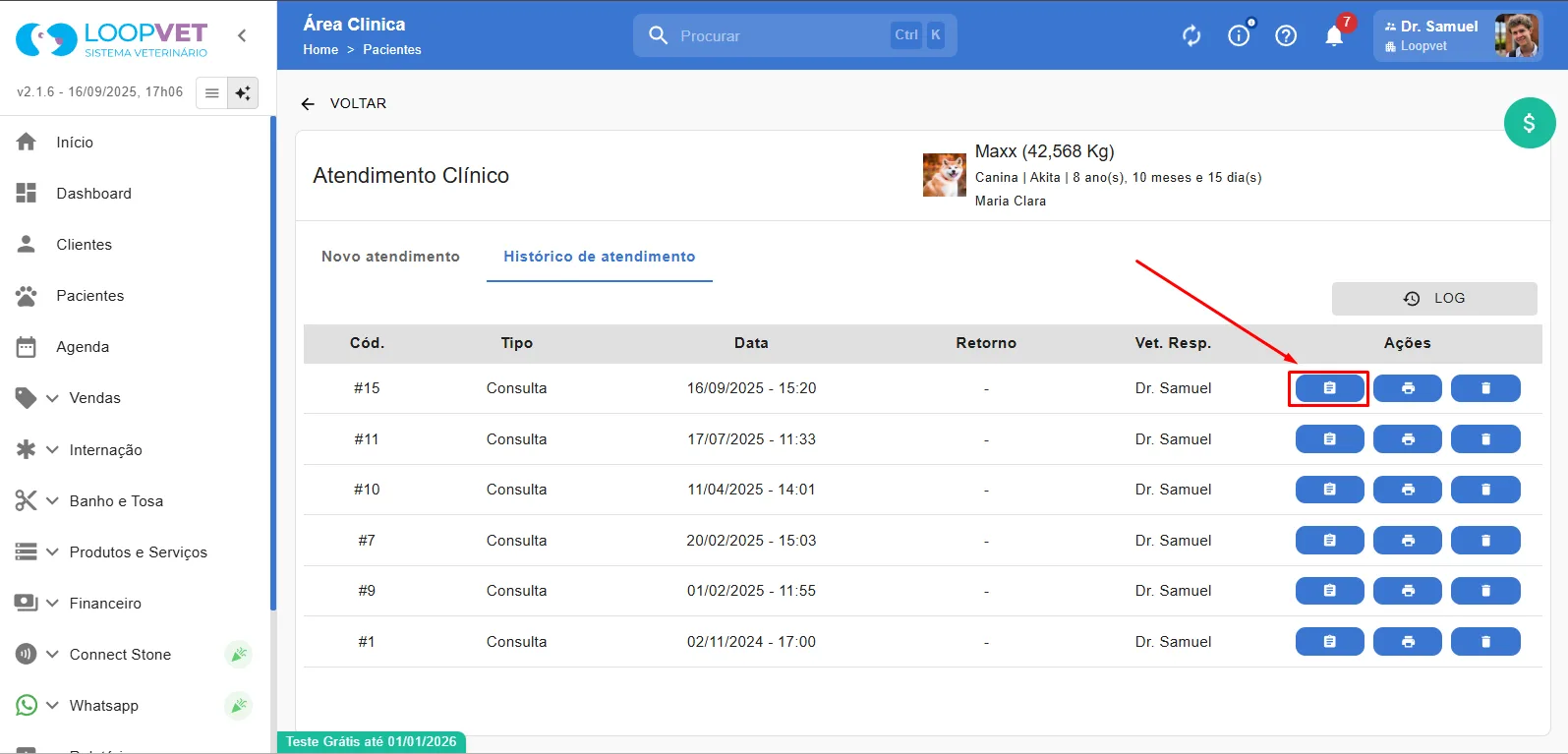The image size is (1568, 754).
Task: Print consultation #11 record
Action: pos(1408,439)
